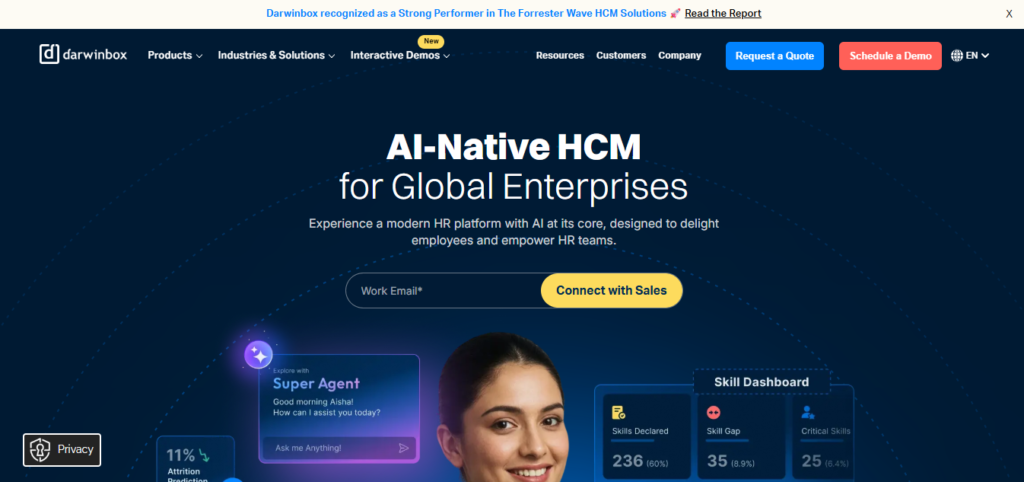This screenshot has width=1024, height=482.
Task: Click the Schedule a Demo button
Action: [890, 56]
